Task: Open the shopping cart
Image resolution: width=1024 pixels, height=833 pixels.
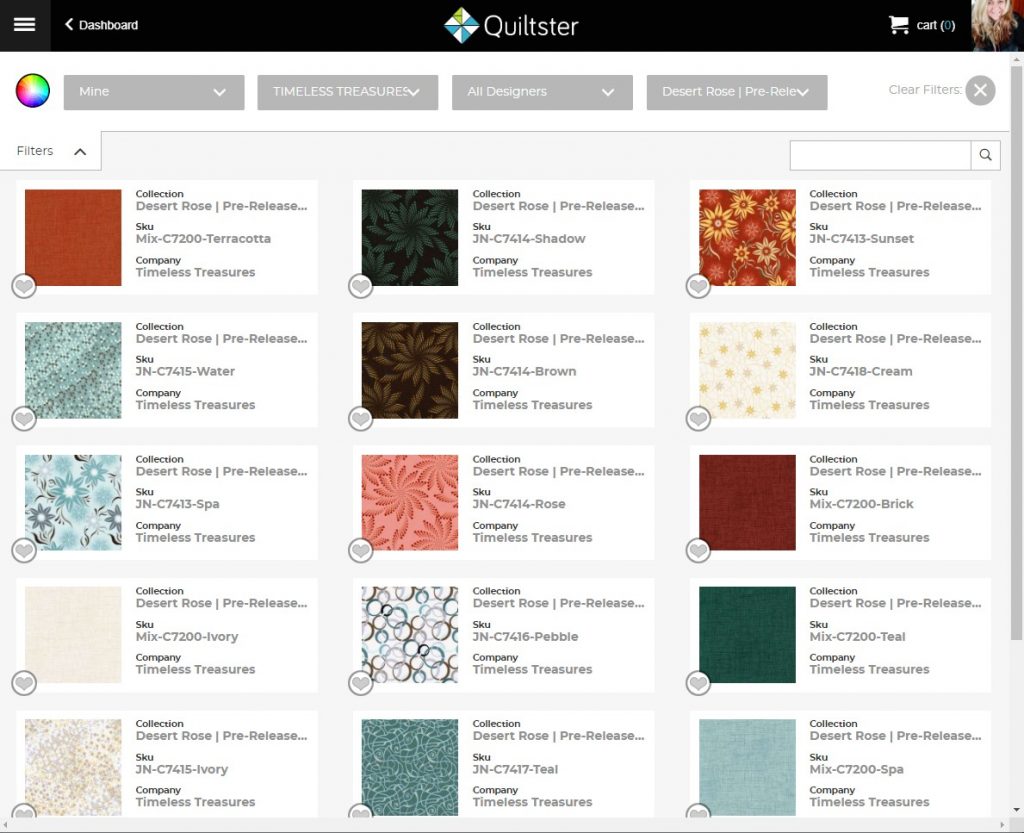Action: [921, 25]
